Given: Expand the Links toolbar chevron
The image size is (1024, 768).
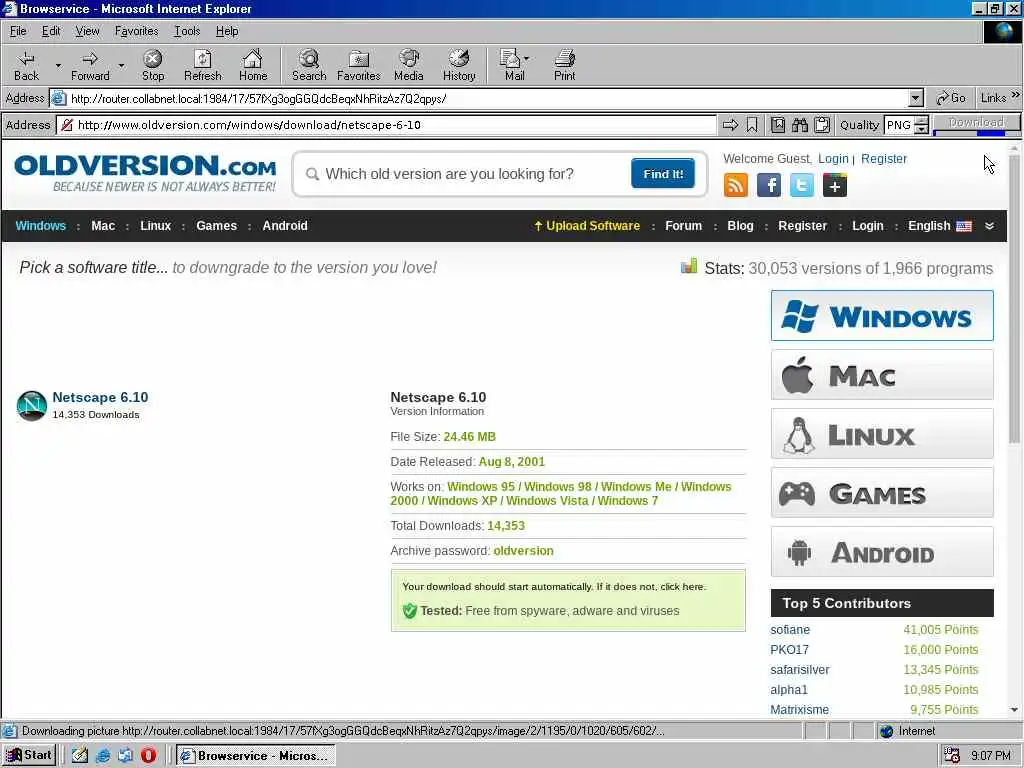Looking at the screenshot, I should point(1016,95).
